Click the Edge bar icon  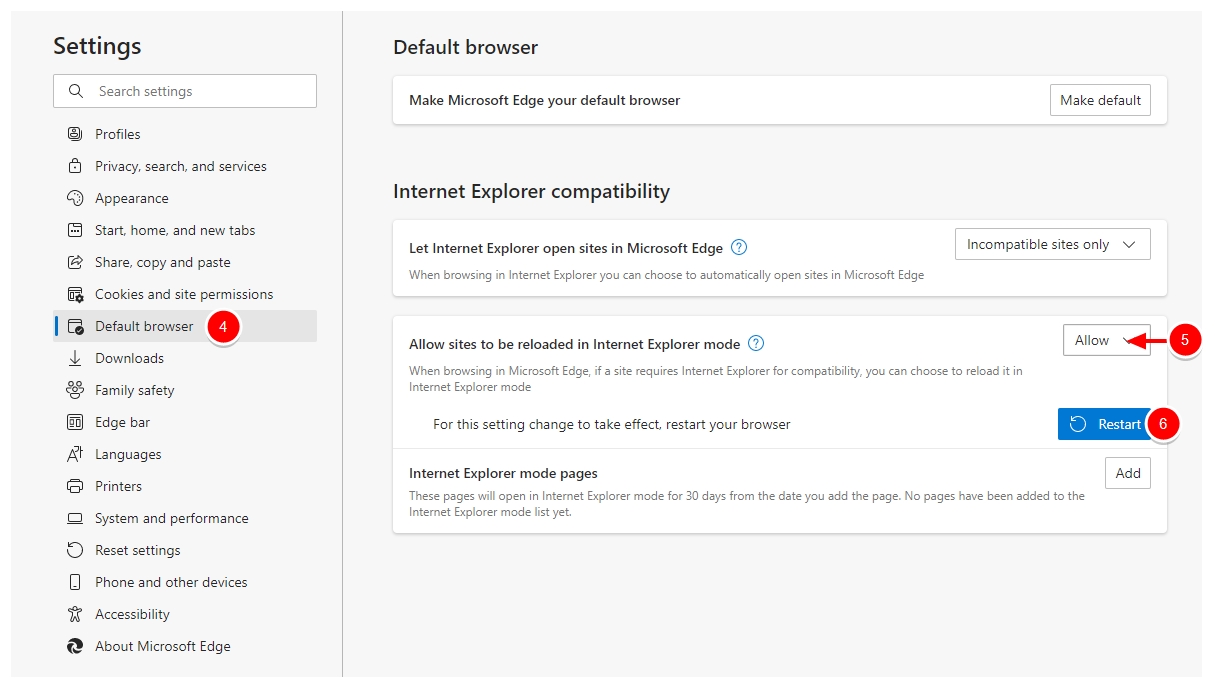[x=75, y=422]
